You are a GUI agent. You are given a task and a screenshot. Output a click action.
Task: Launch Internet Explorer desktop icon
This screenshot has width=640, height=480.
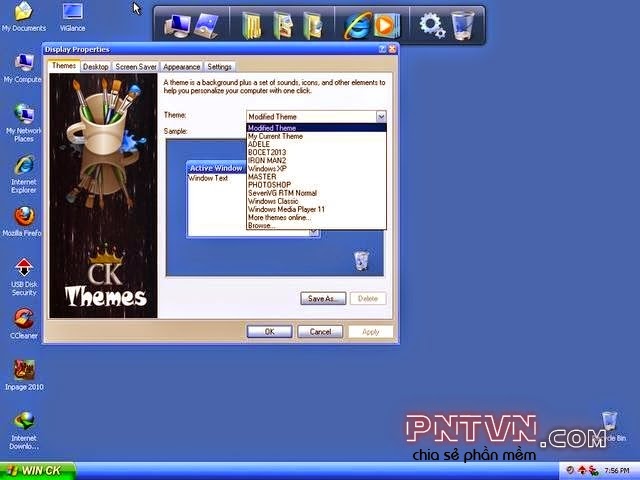point(24,174)
